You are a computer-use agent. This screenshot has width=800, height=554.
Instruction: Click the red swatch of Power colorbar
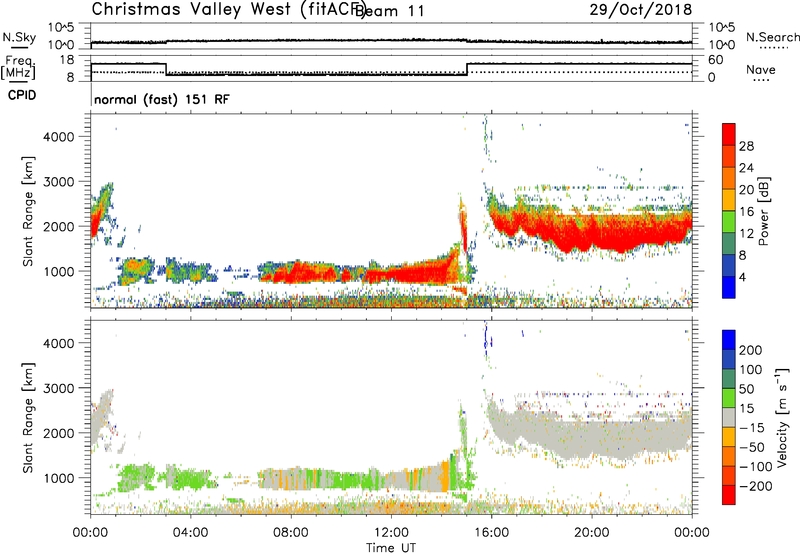coord(729,134)
